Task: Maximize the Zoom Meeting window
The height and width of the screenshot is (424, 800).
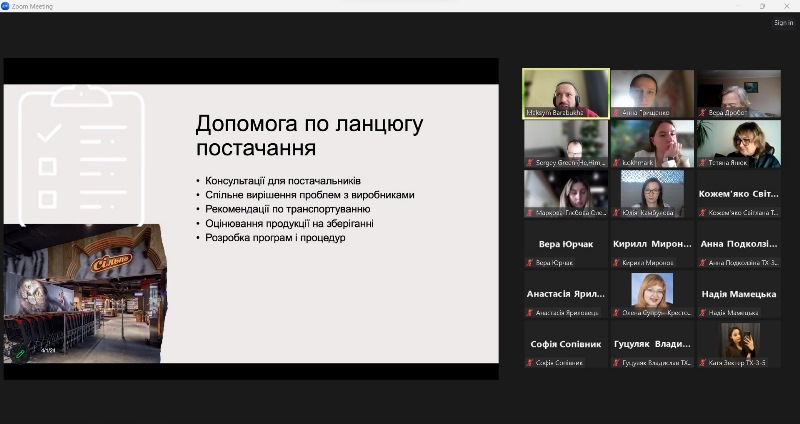Action: (763, 6)
